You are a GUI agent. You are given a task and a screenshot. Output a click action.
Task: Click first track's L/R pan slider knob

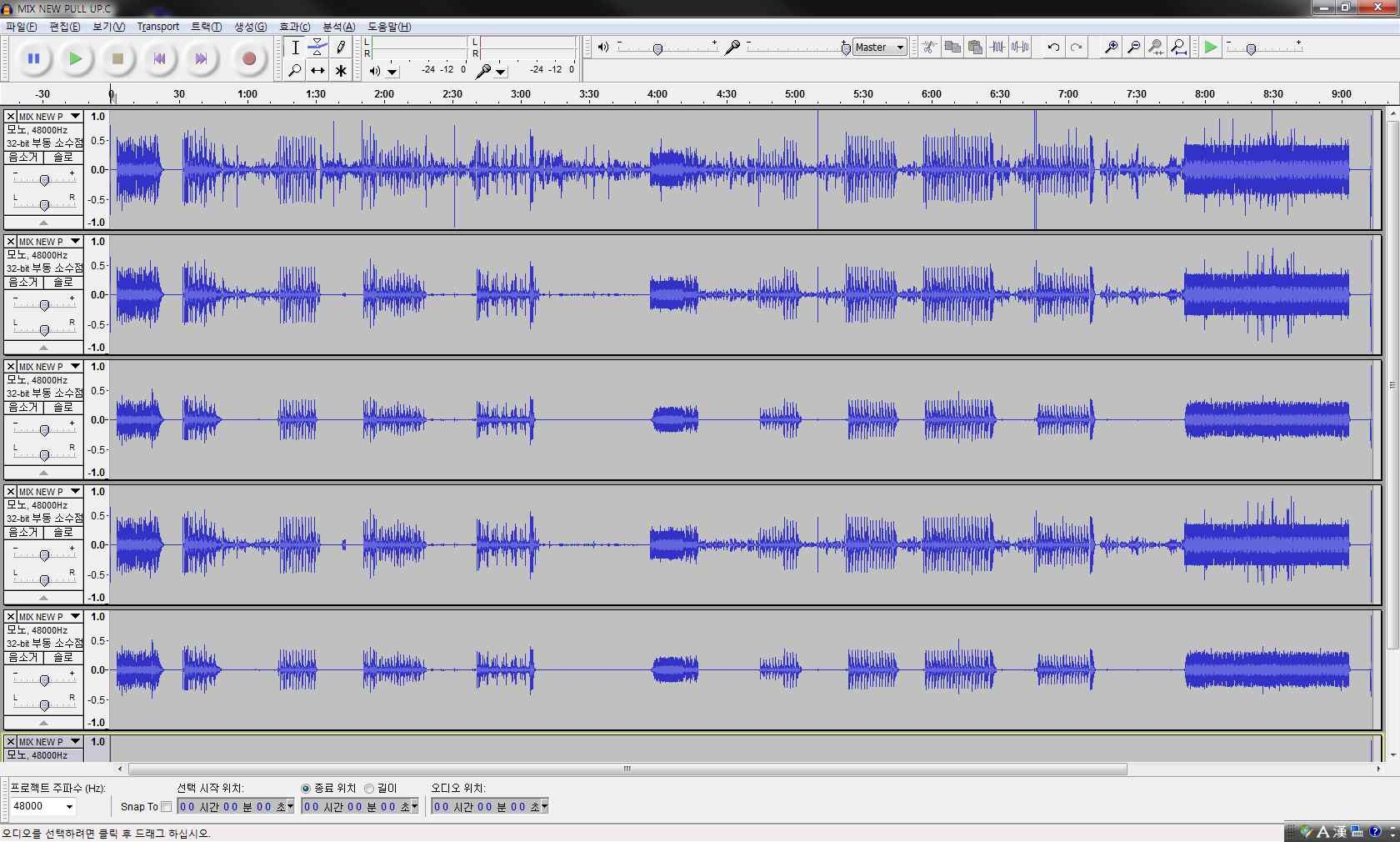[44, 204]
